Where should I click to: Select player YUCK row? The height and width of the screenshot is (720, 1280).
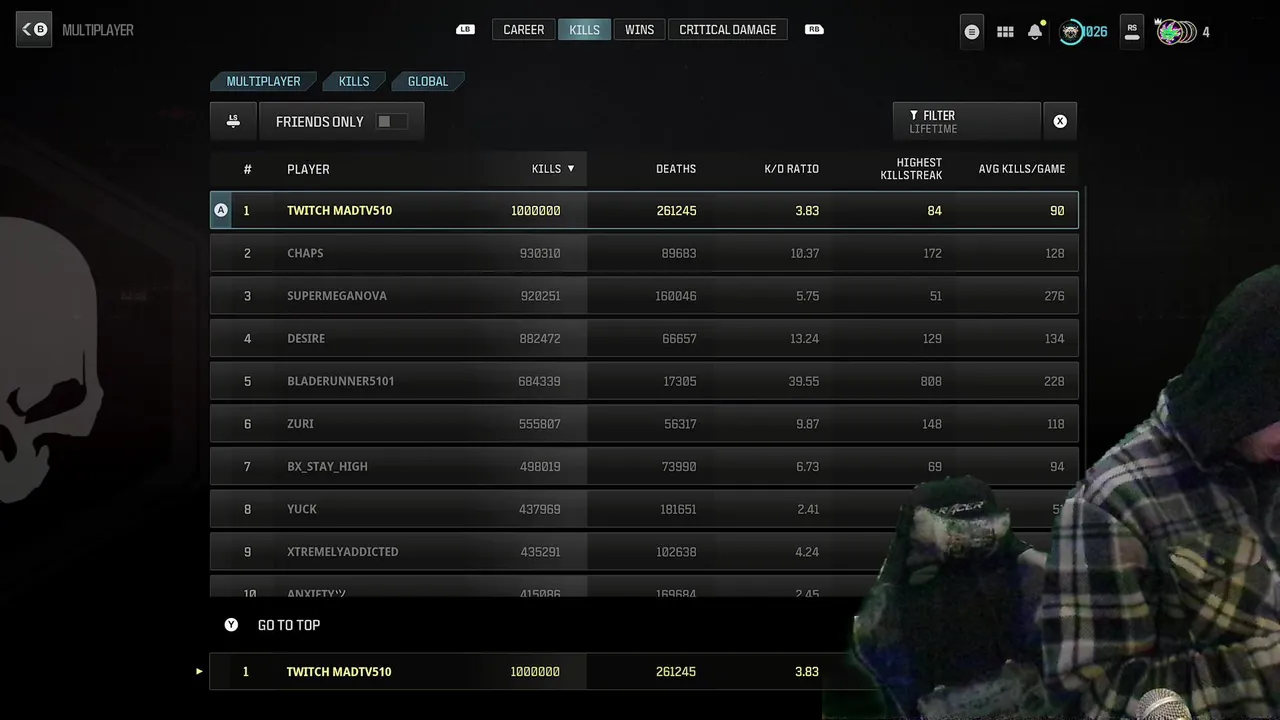tap(644, 509)
